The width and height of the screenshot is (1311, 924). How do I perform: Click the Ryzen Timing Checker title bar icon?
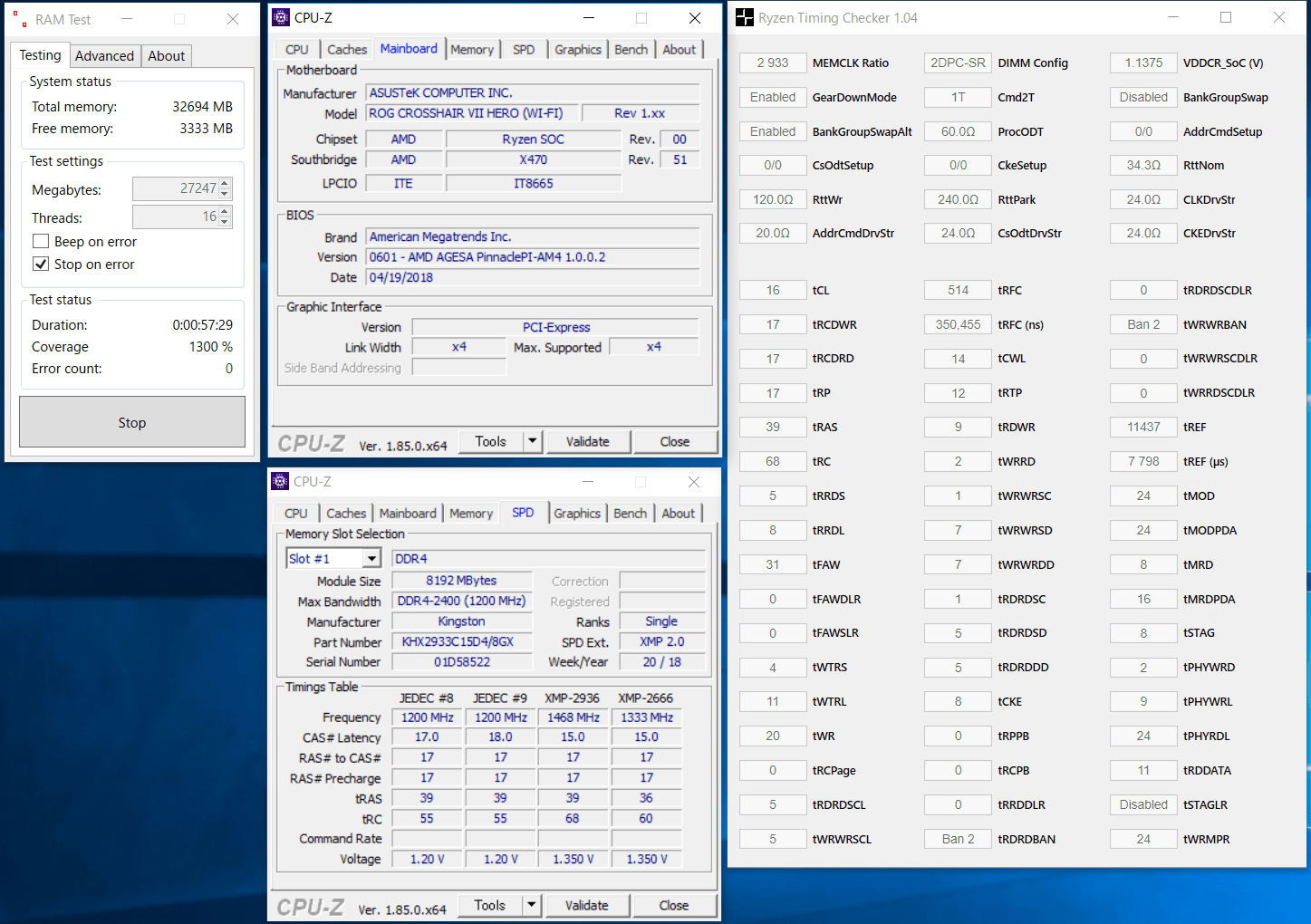pyautogui.click(x=745, y=17)
